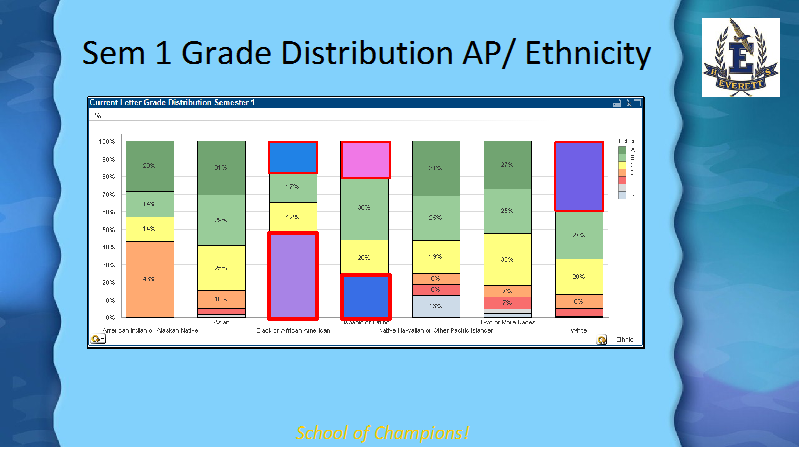The image size is (800, 450).
Task: Click the yellow 20% segment of Hispanic bar
Action: (x=365, y=257)
